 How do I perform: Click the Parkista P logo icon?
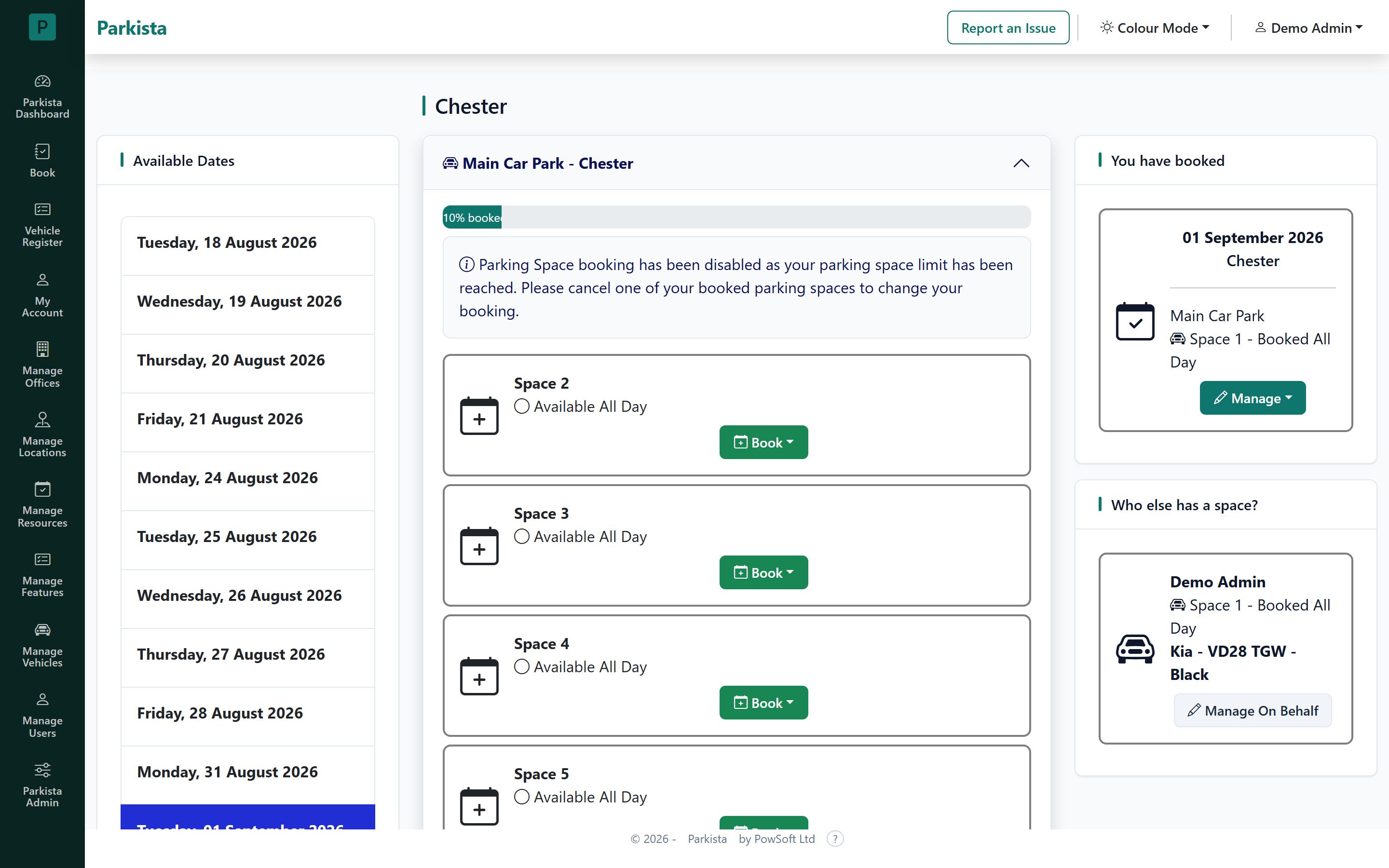tap(42, 27)
